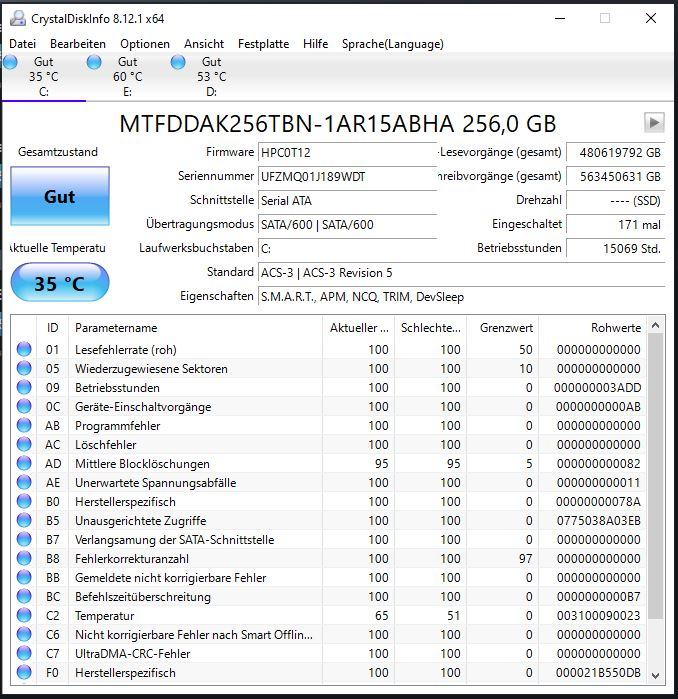The height and width of the screenshot is (699, 678).
Task: Click the next disk arrow button
Action: pos(654,123)
